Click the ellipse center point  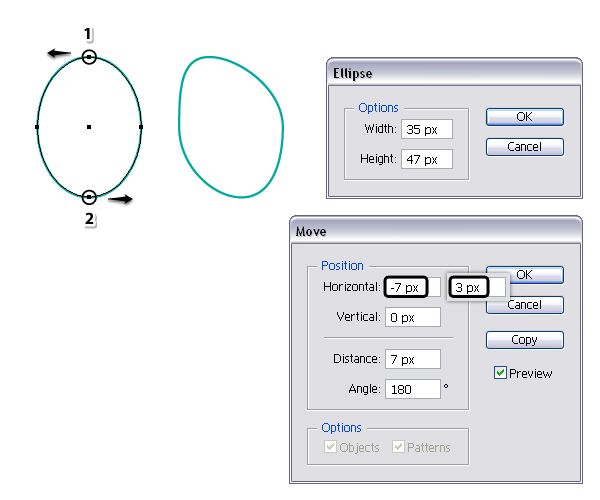(x=89, y=127)
